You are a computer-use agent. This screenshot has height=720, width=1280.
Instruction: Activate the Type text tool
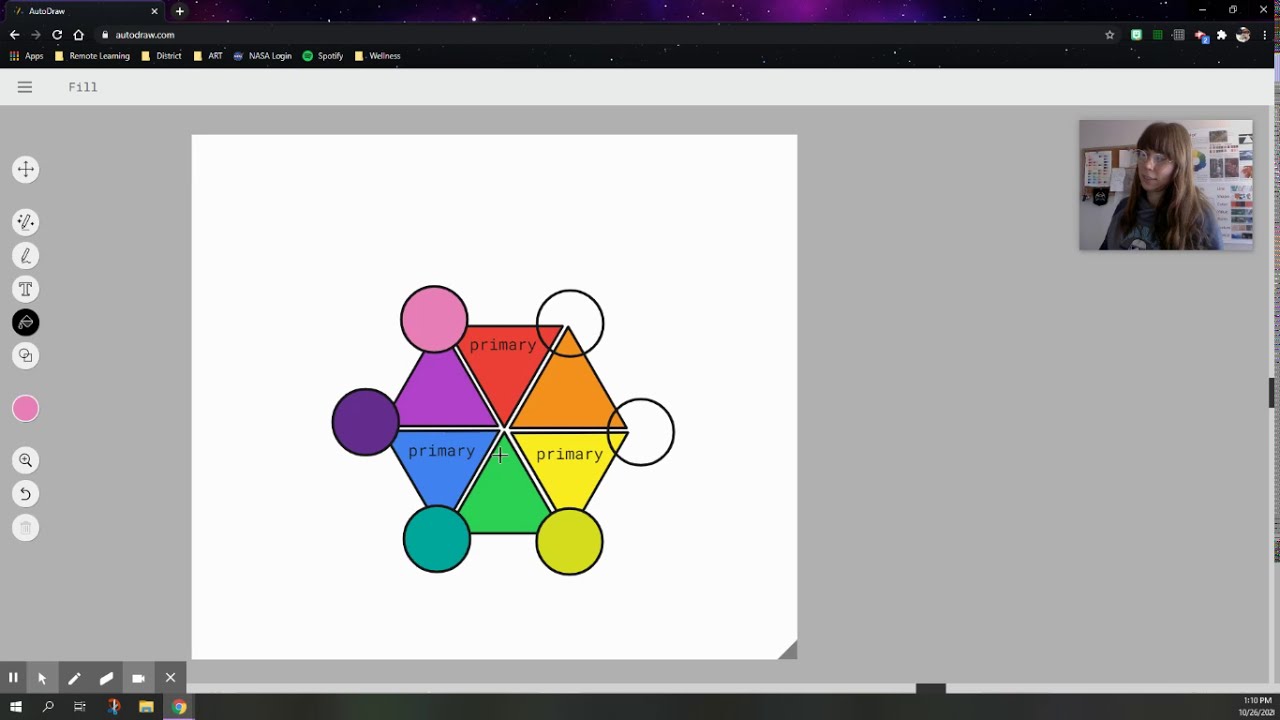[x=26, y=289]
